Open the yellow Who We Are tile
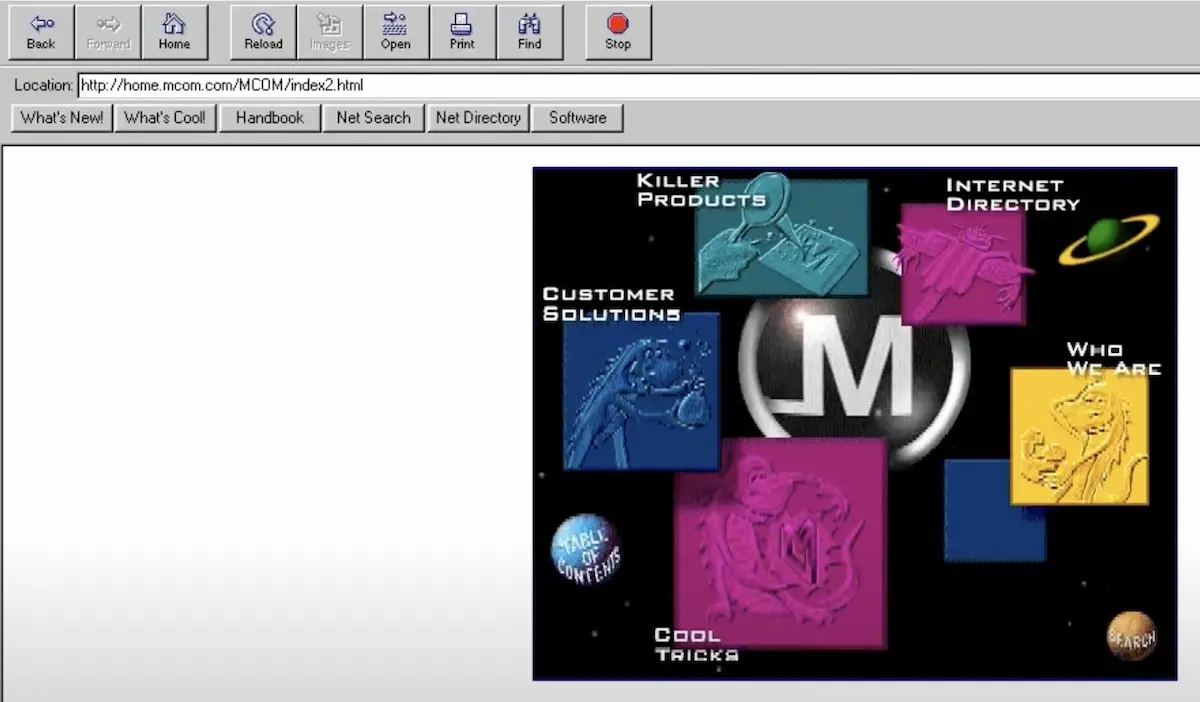 point(1078,436)
